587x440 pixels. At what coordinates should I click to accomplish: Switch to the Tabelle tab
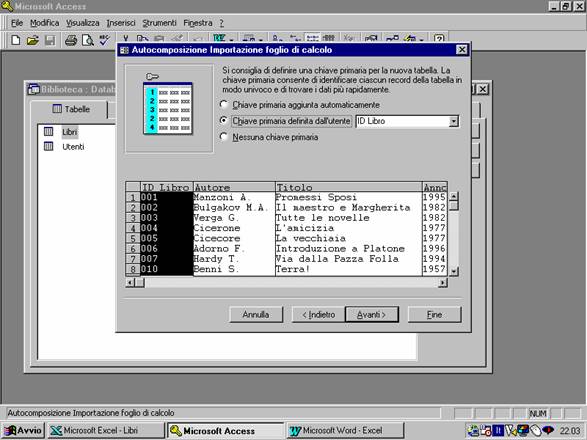coord(71,109)
